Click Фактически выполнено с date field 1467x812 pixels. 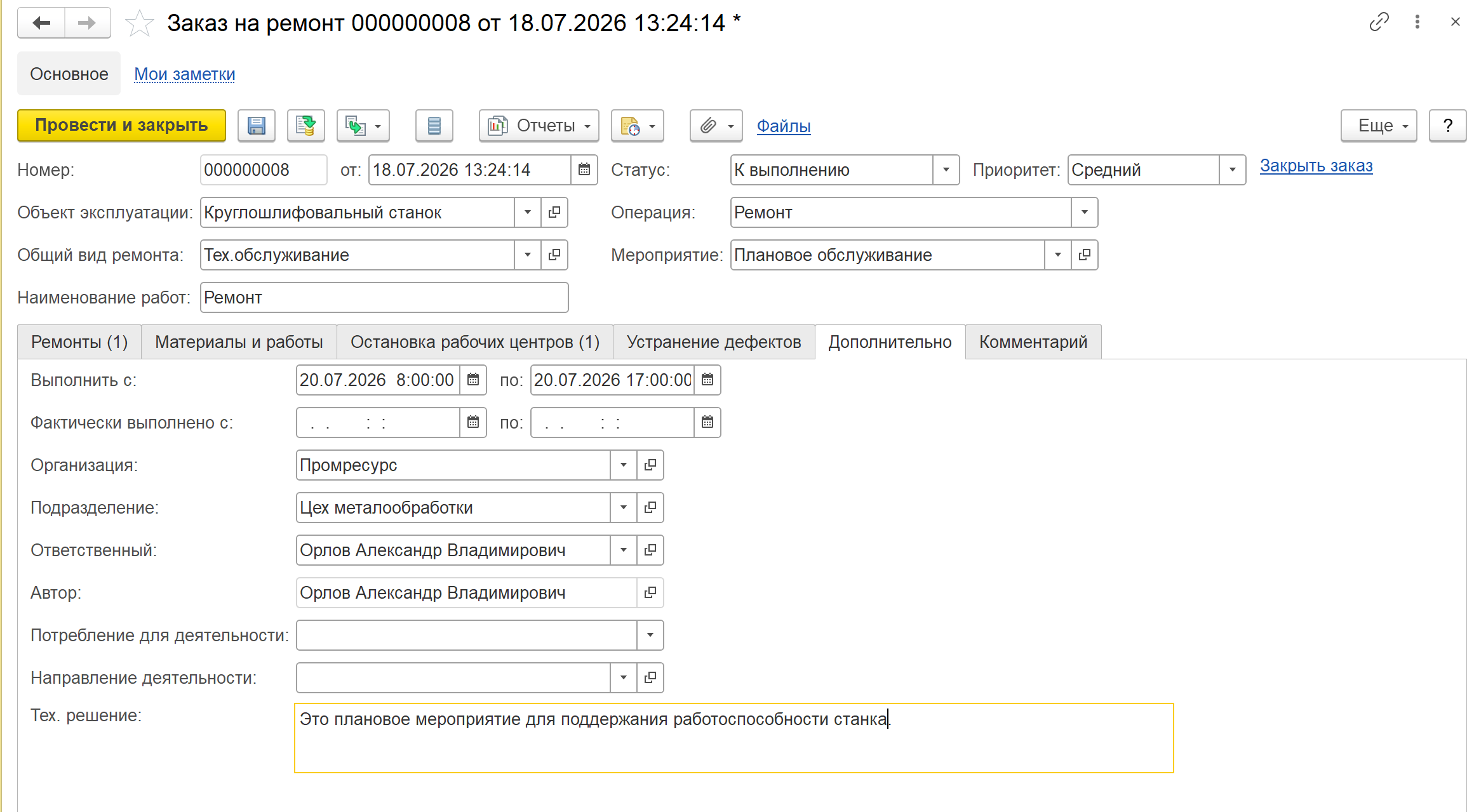click(378, 423)
